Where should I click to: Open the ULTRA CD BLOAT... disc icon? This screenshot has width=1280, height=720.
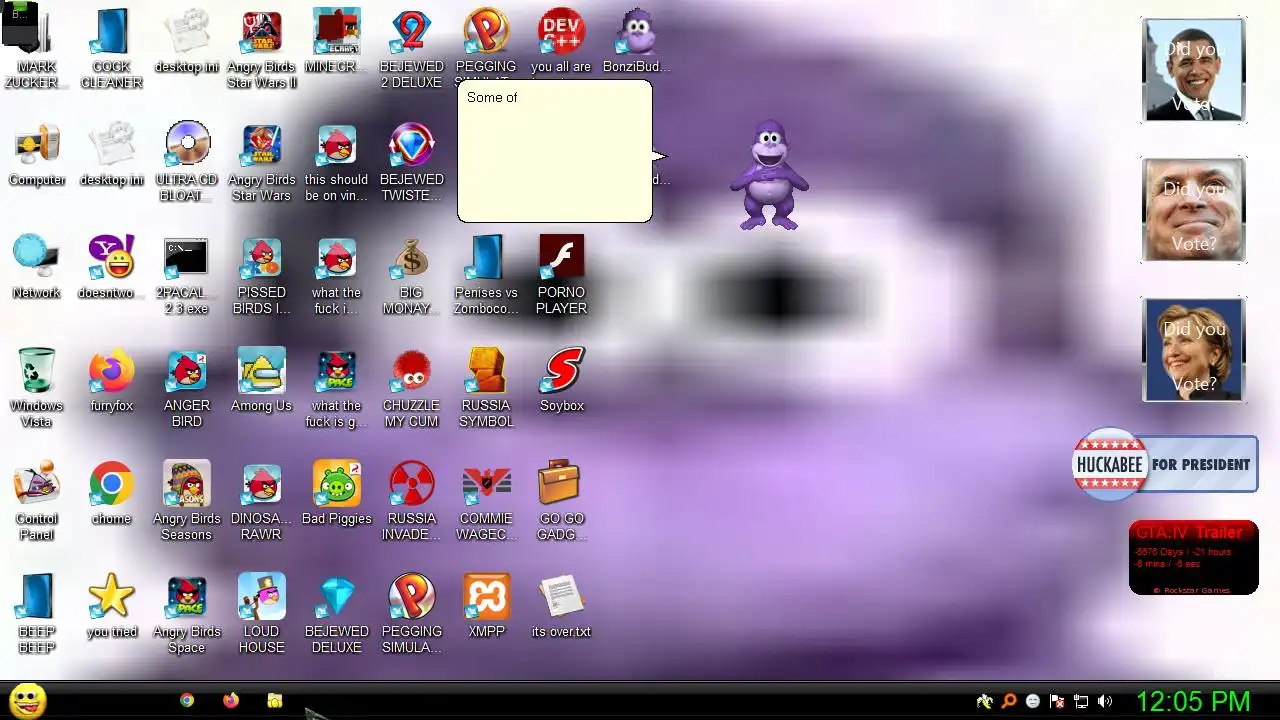[187, 162]
